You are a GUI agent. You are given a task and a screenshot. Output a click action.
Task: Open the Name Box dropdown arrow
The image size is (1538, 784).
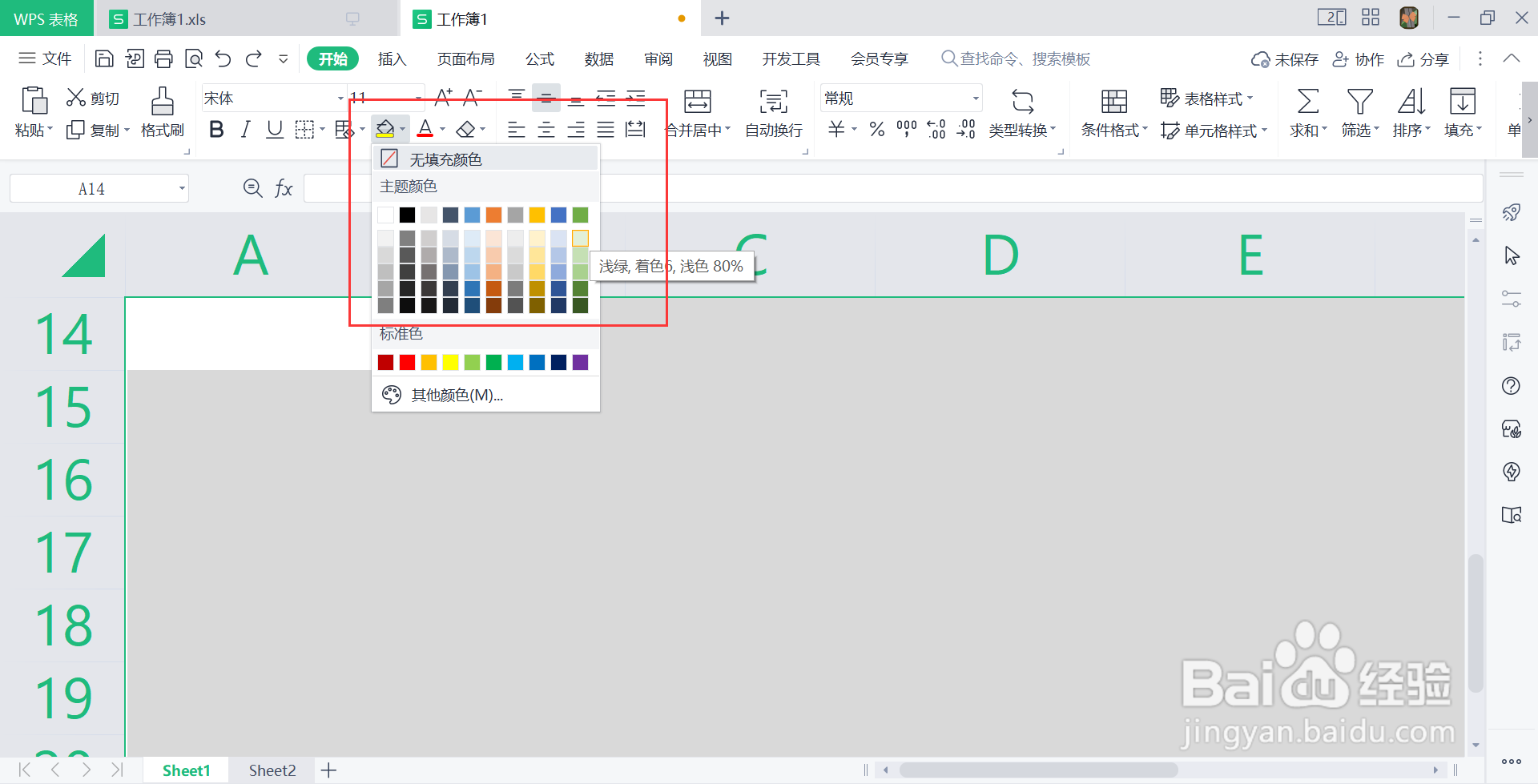(x=182, y=189)
